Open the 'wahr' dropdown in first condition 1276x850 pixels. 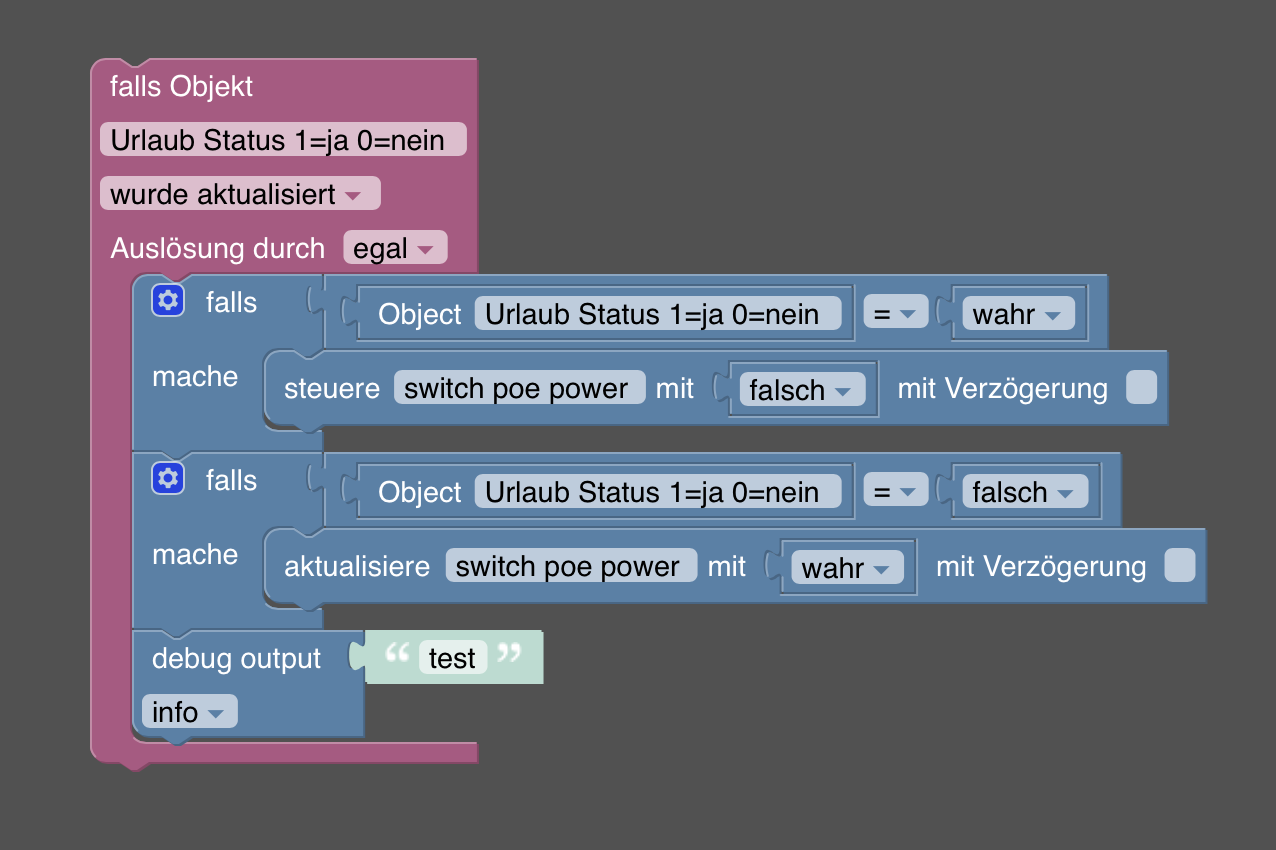click(1016, 314)
